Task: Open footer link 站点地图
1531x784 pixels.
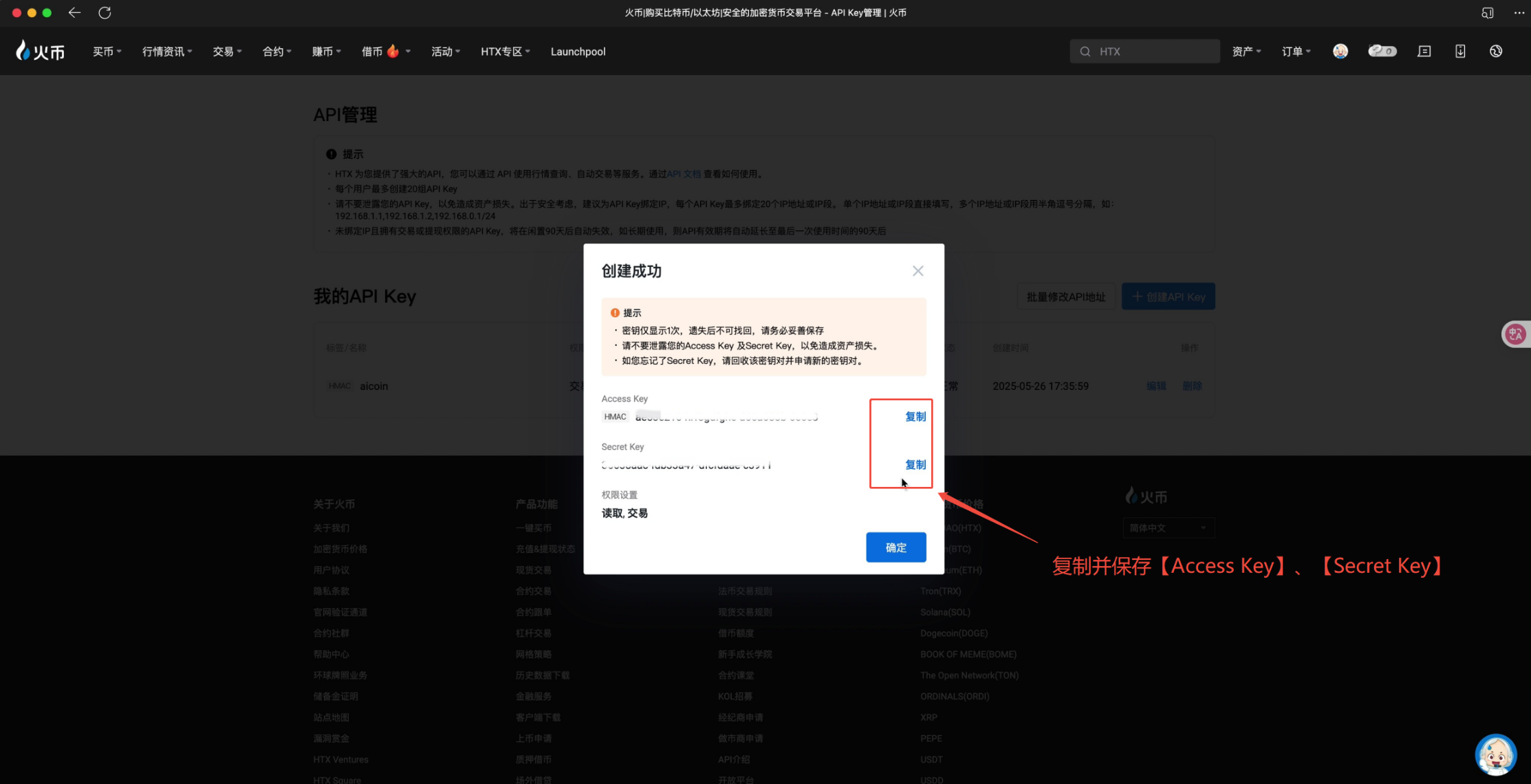Action: pos(331,717)
